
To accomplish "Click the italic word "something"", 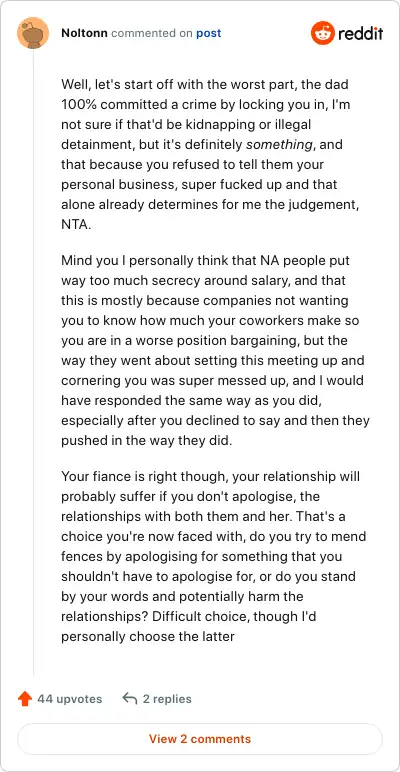I will 278,145.
